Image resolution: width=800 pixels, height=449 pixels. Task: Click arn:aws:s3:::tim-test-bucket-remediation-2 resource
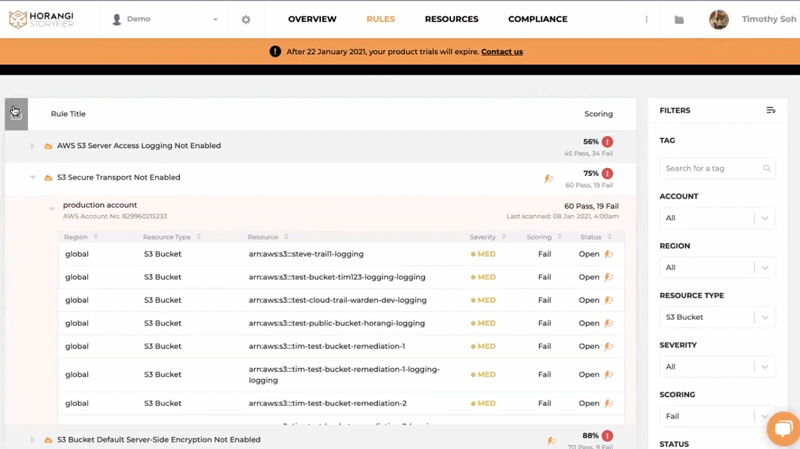tap(328, 403)
